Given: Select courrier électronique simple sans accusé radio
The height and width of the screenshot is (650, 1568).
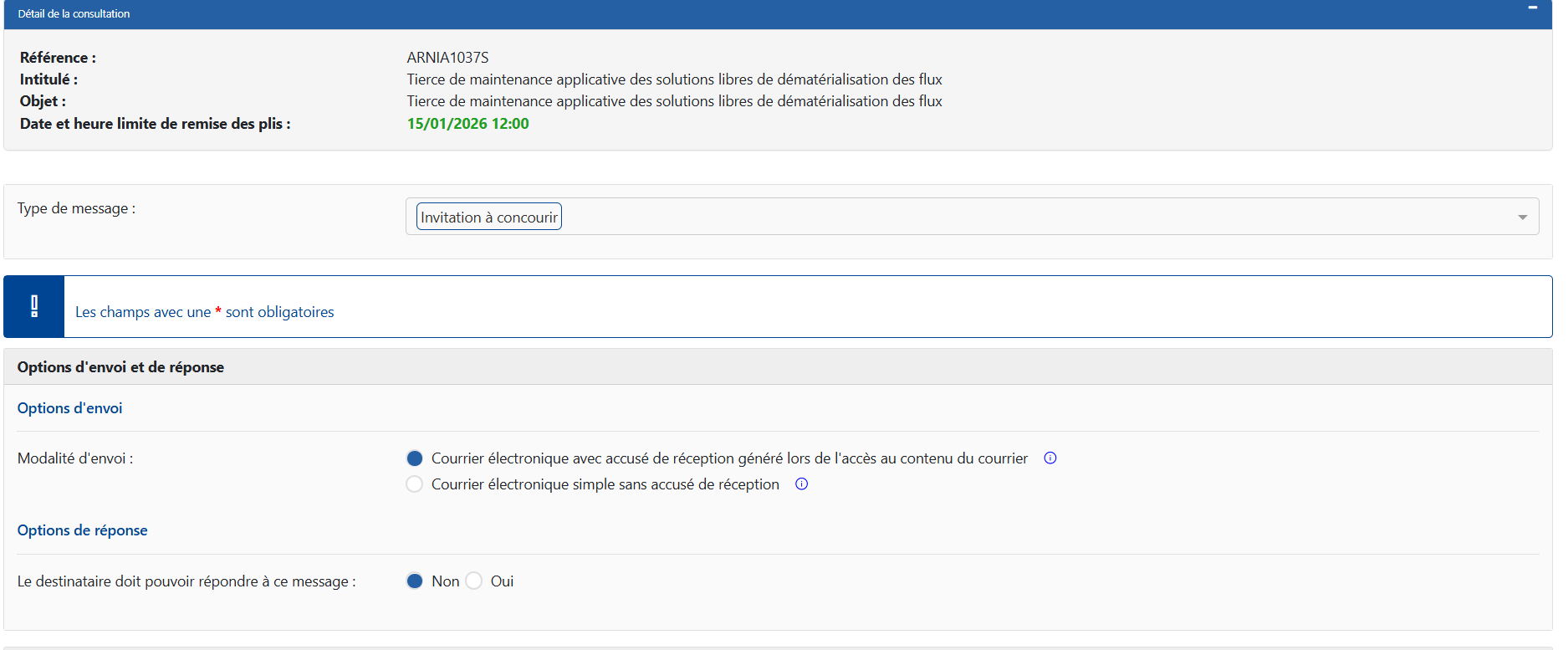Looking at the screenshot, I should pos(415,484).
